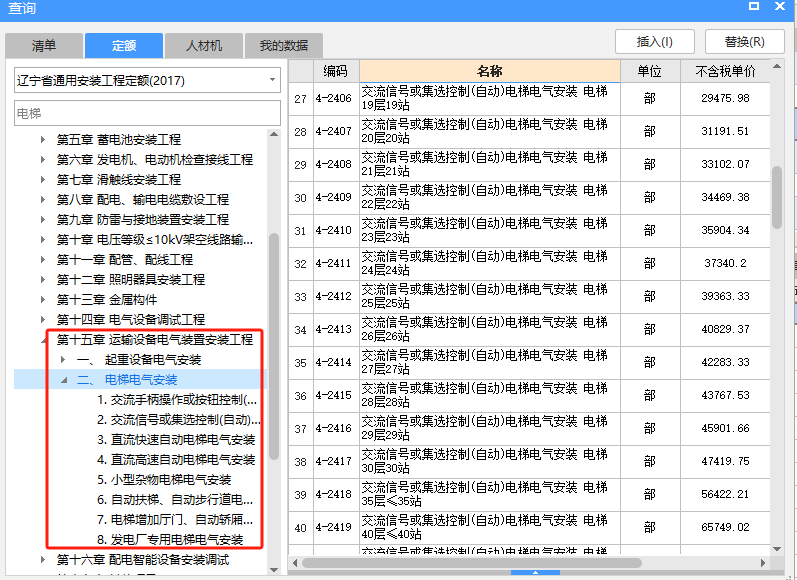Open the 人材机 tab
This screenshot has width=797, height=580.
click(x=204, y=46)
